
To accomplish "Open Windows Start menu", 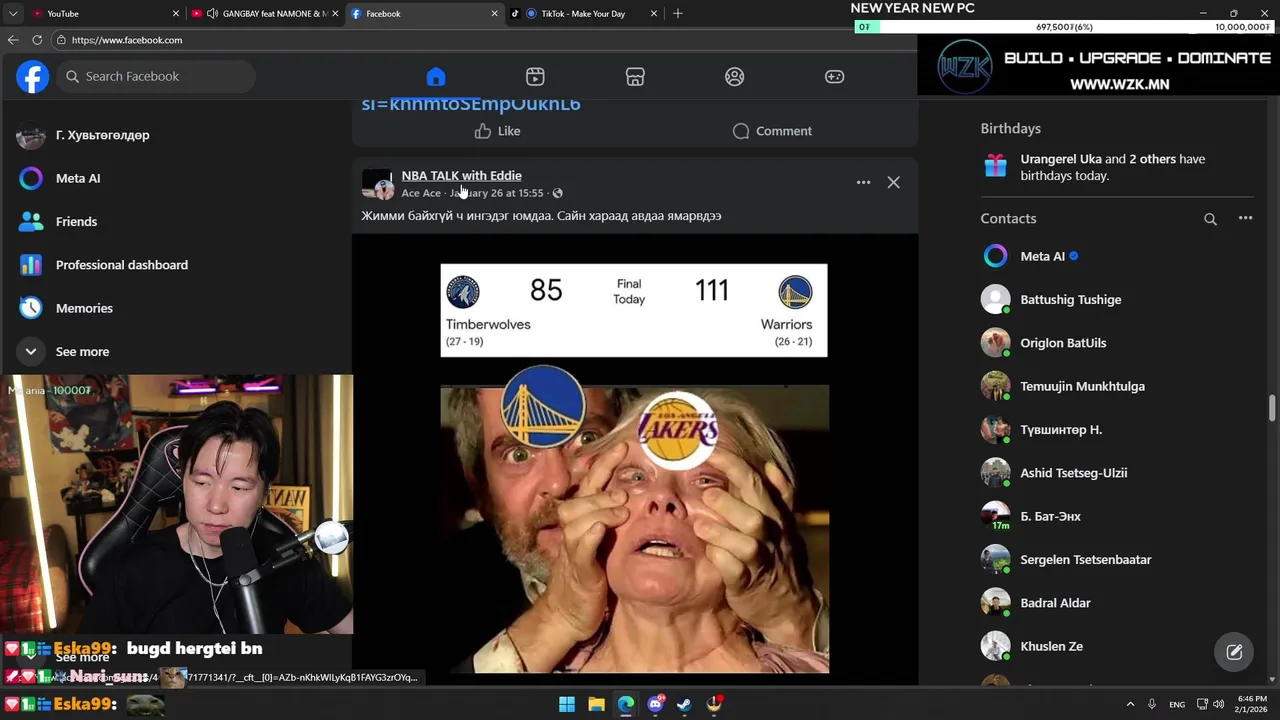I will tap(567, 704).
